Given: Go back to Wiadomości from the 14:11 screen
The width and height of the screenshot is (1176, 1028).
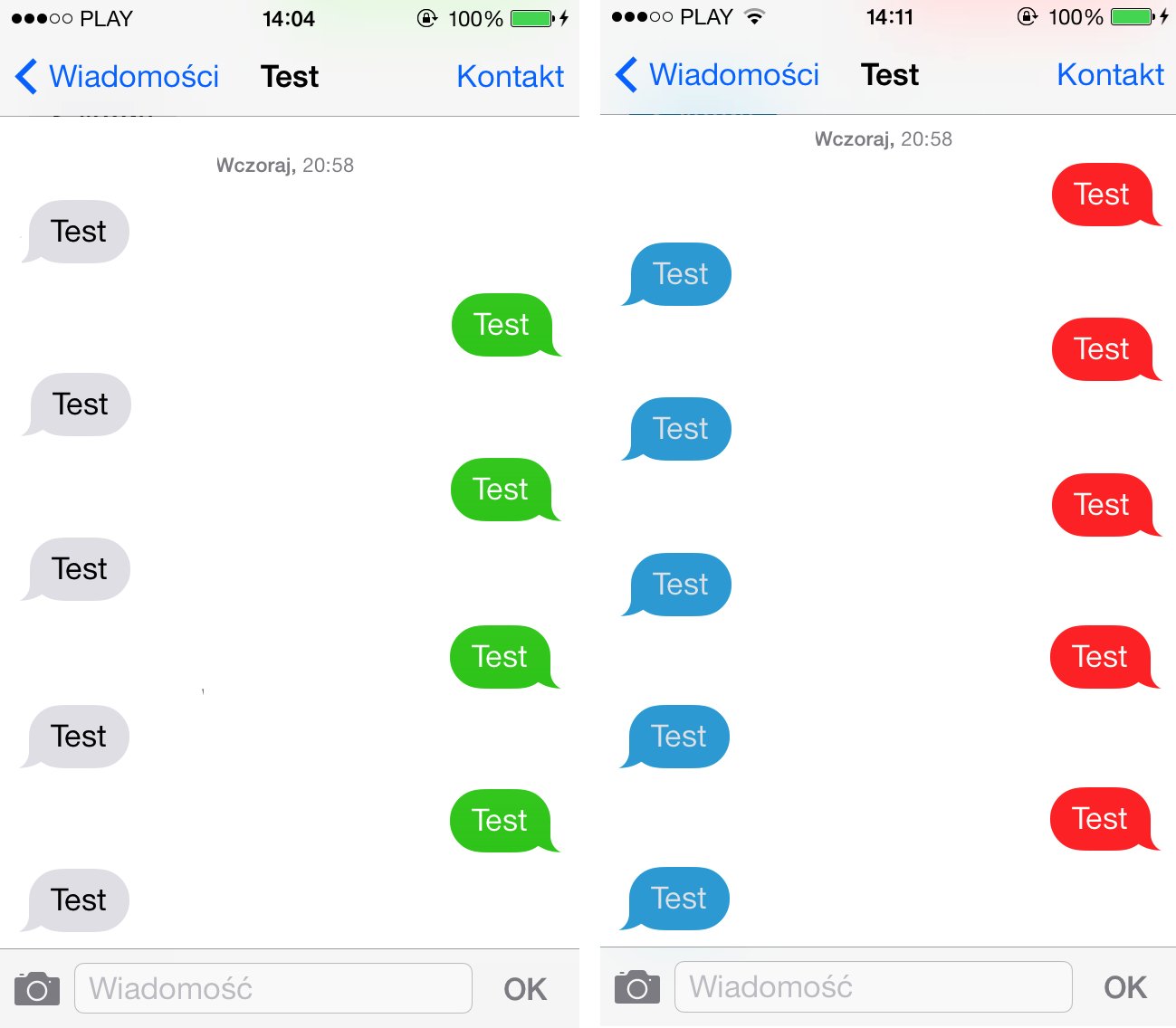Looking at the screenshot, I should point(733,75).
